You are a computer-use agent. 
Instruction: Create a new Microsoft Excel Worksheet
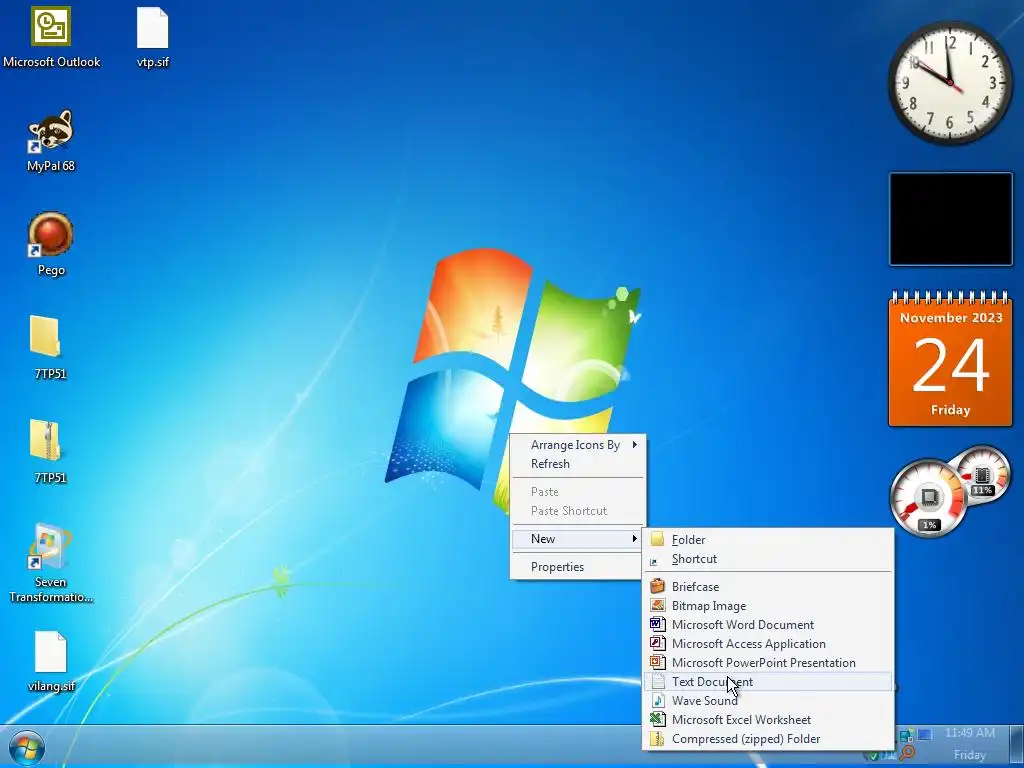point(768,720)
